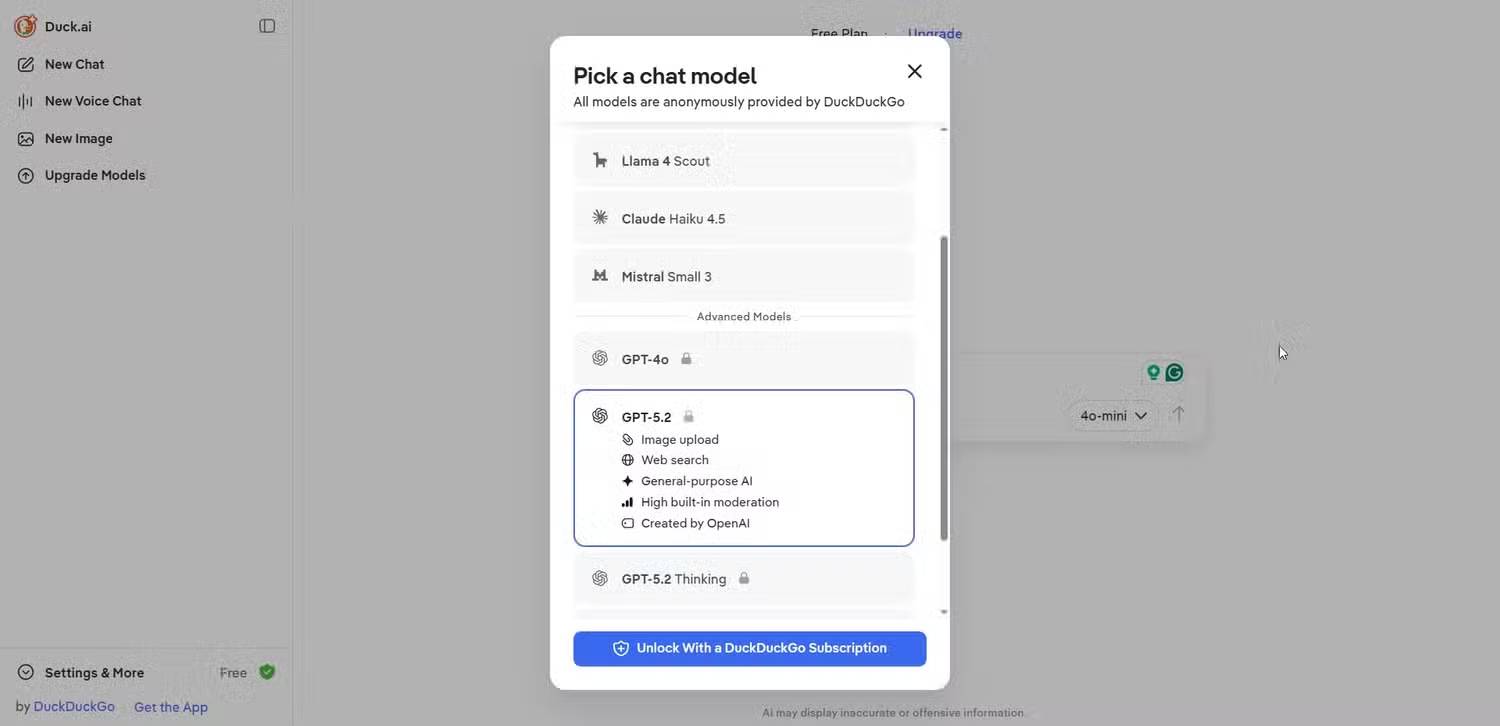Click the Get the App link

(170, 706)
